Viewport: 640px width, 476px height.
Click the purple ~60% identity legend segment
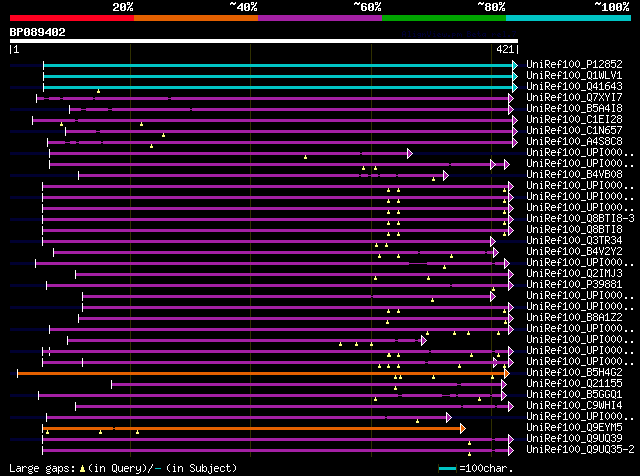[x=320, y=18]
